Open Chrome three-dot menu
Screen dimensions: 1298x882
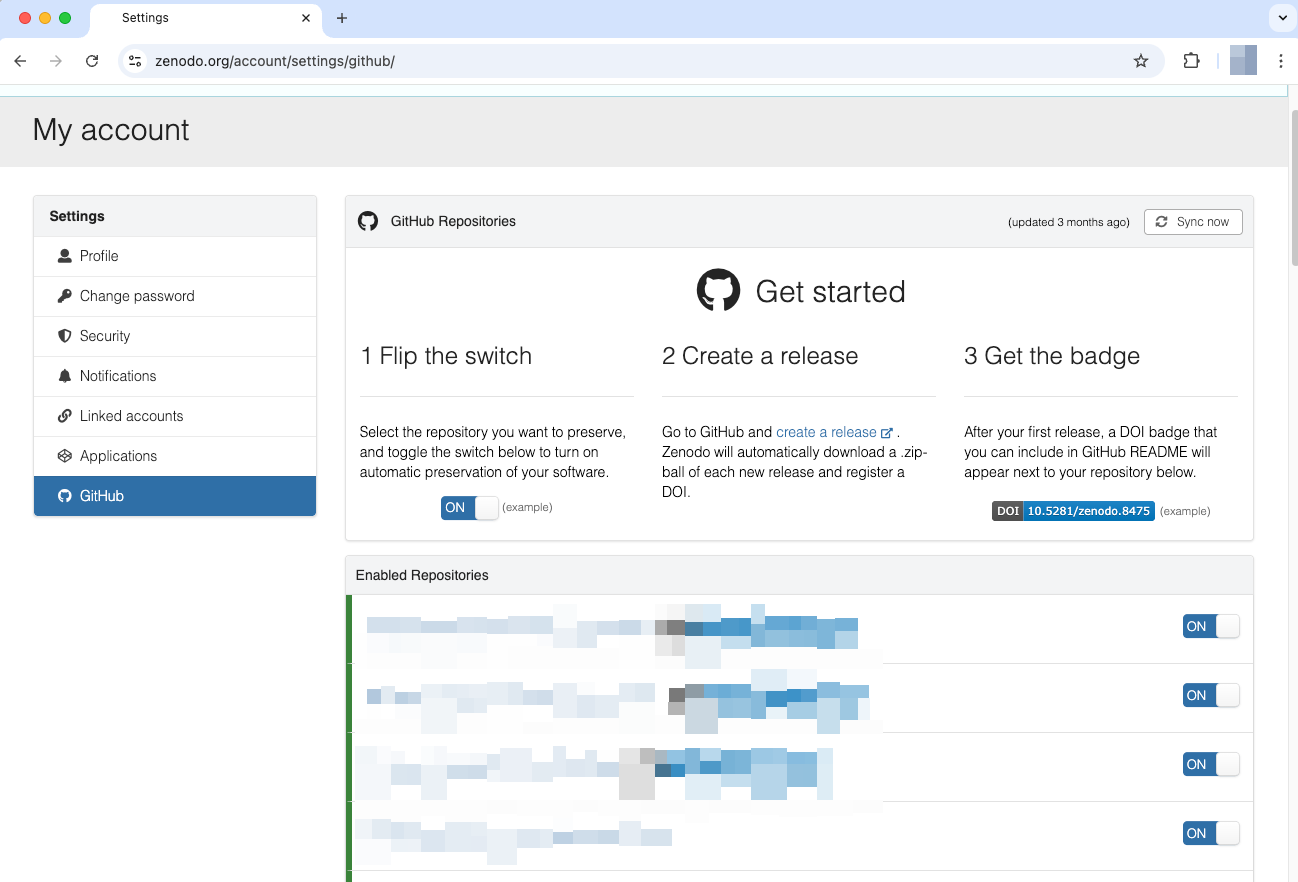(1280, 61)
